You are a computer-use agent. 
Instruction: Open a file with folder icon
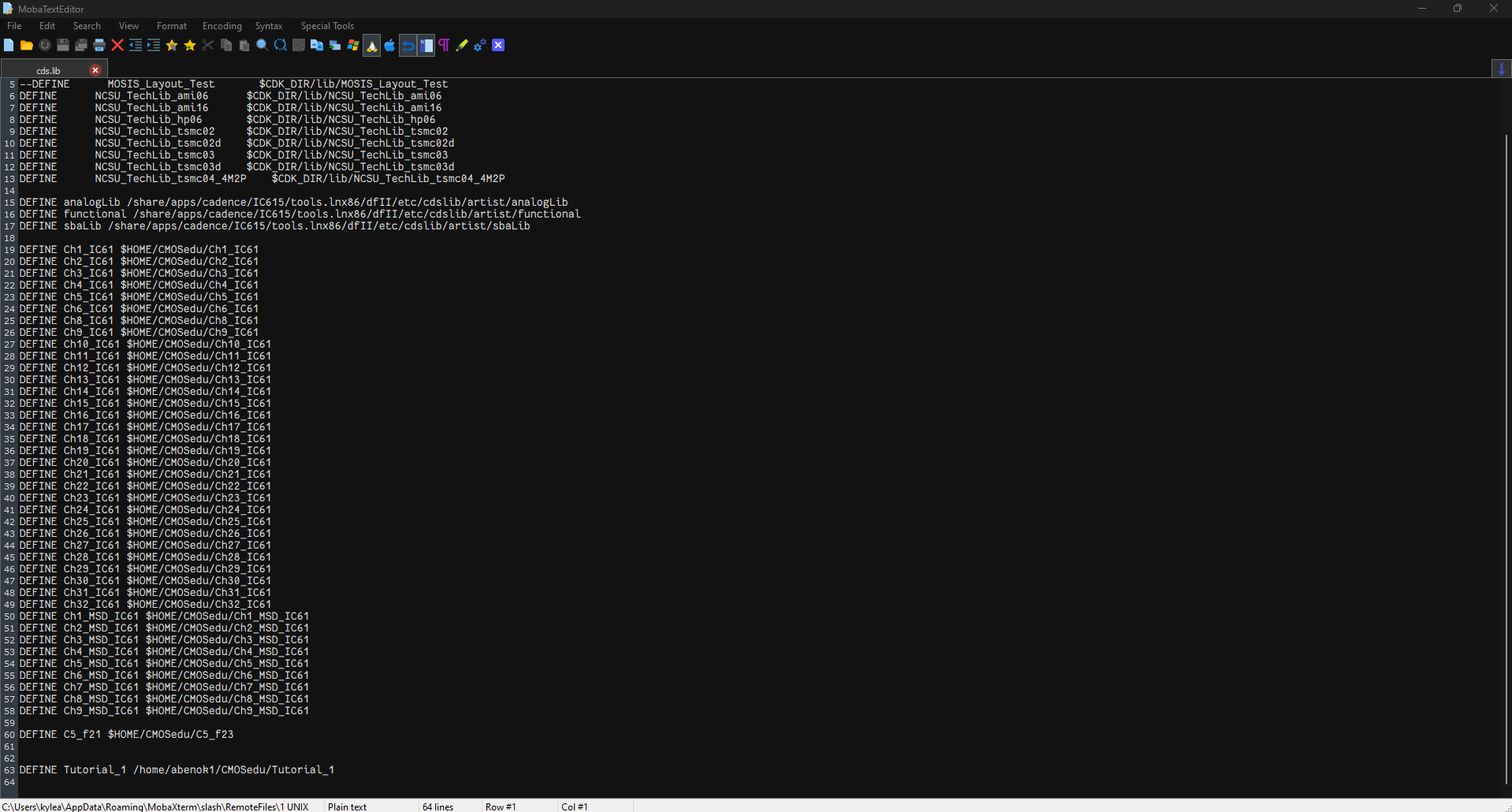tap(26, 45)
